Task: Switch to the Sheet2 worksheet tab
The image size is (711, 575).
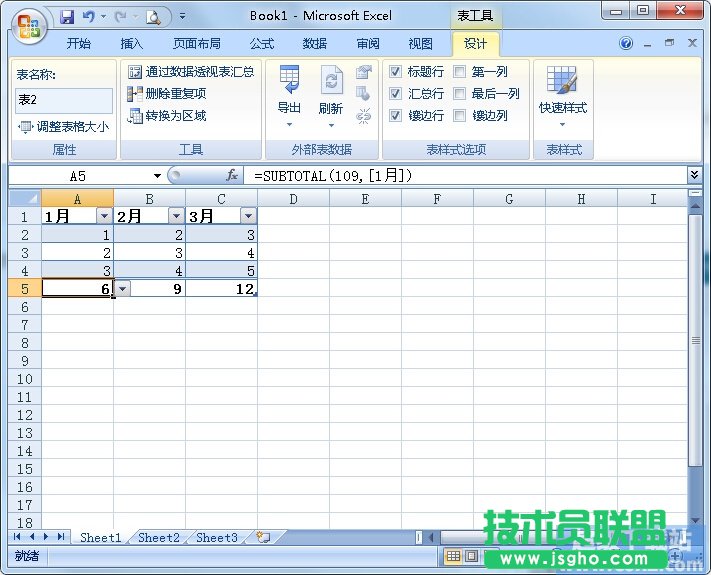Action: tap(159, 537)
